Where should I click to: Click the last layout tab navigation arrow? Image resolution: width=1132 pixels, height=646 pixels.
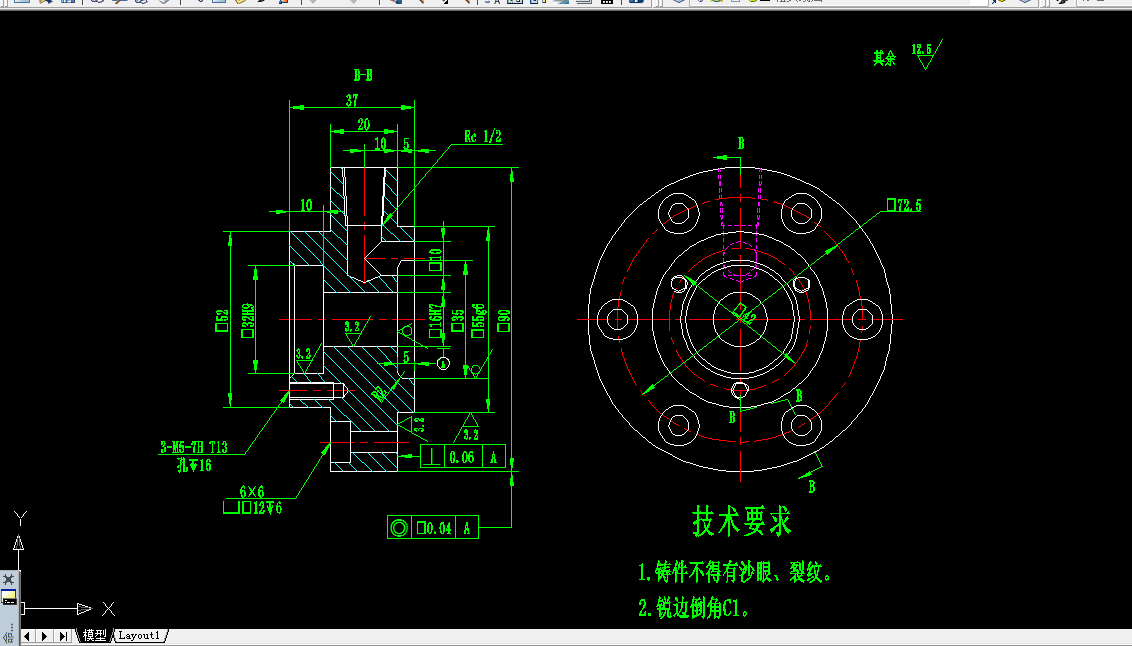[x=61, y=635]
